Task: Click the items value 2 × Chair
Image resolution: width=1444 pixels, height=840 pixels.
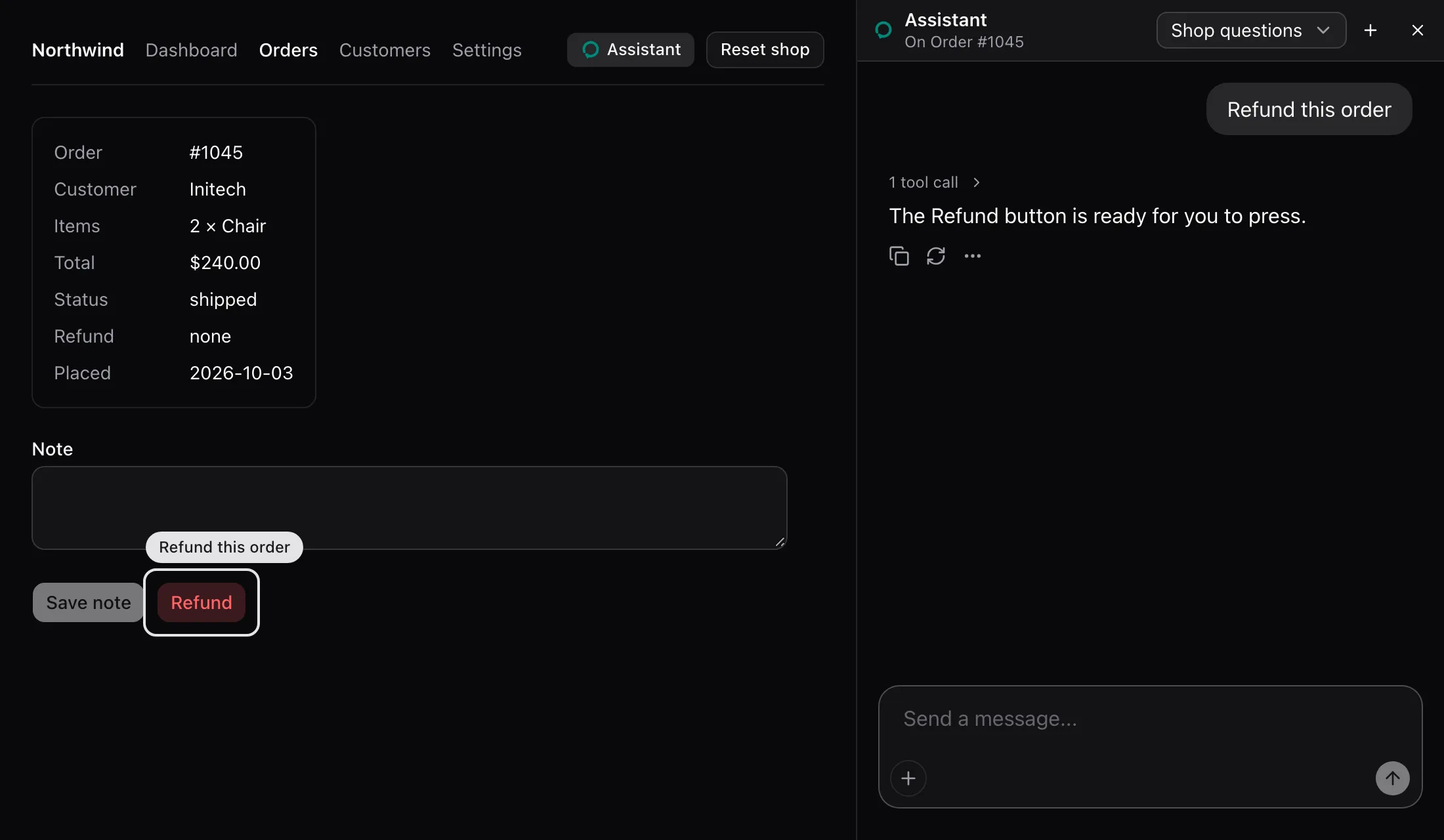Action: point(227,226)
